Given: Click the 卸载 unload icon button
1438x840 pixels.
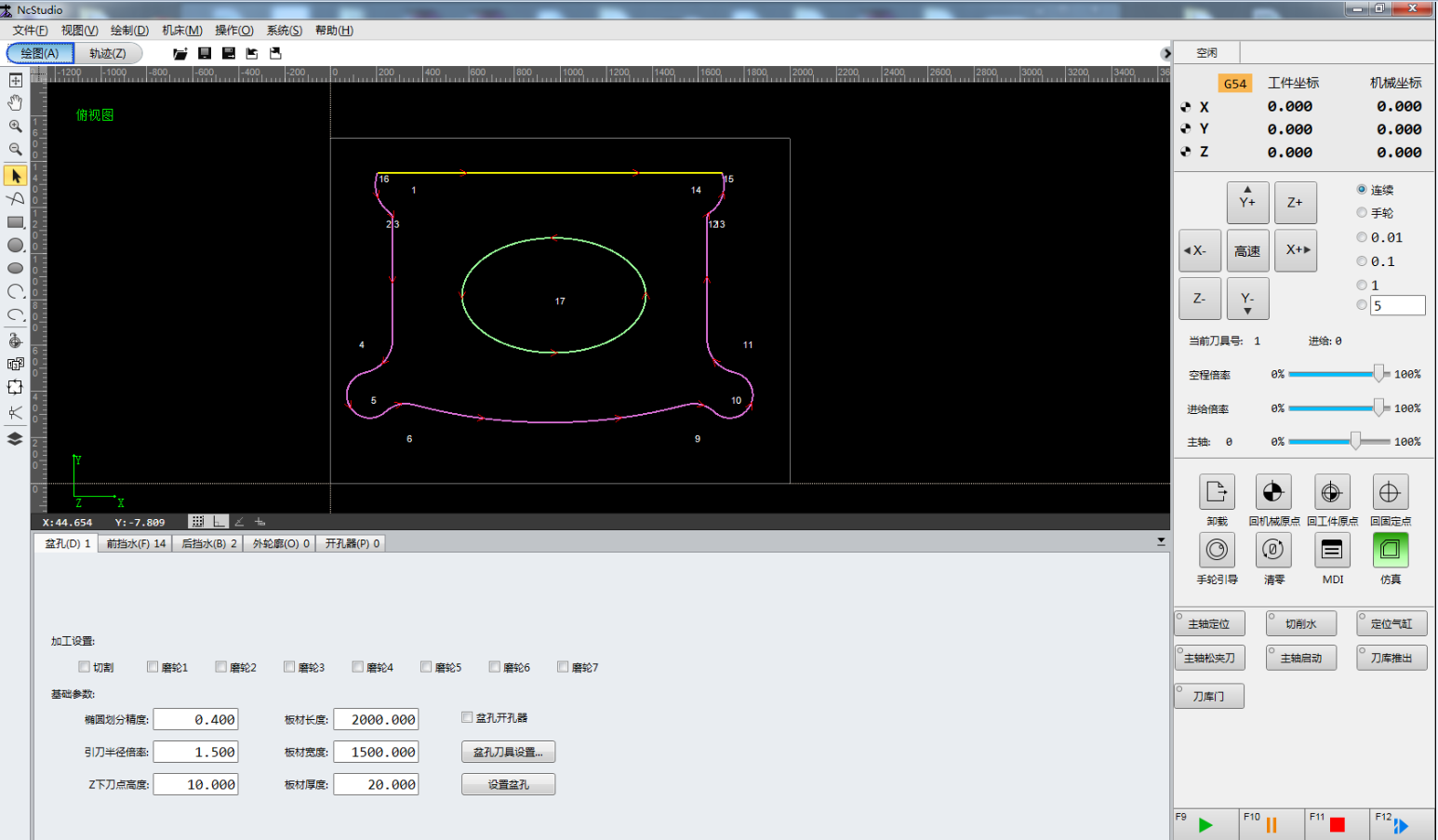Looking at the screenshot, I should (x=1217, y=492).
